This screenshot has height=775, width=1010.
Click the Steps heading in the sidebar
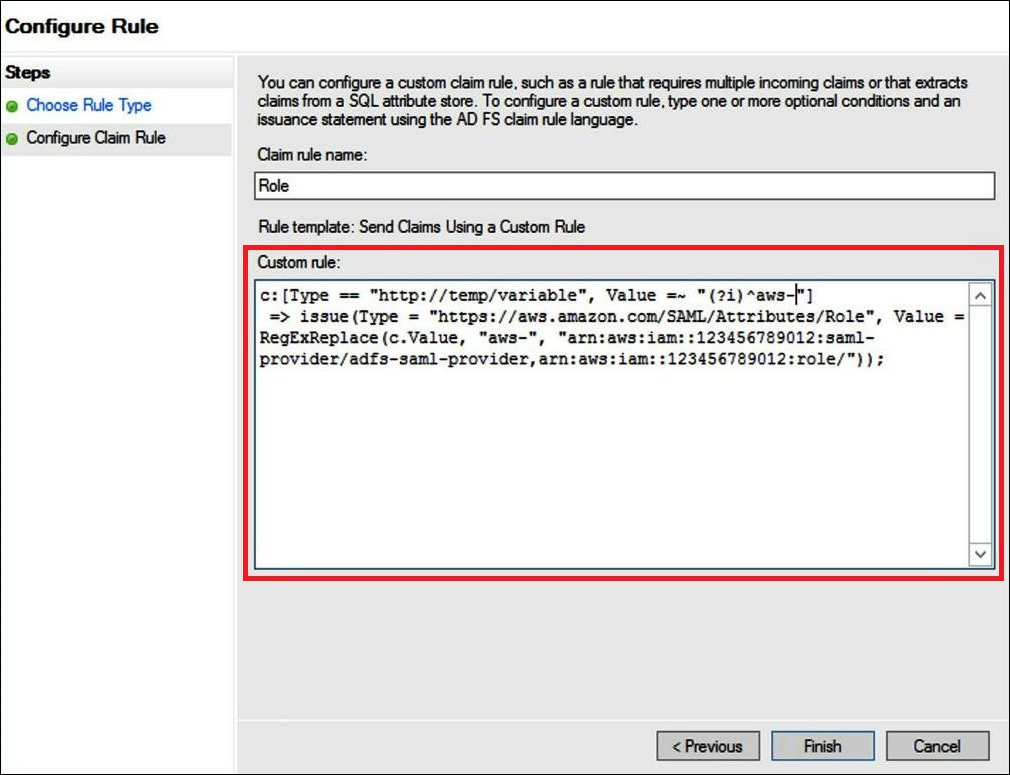(28, 73)
